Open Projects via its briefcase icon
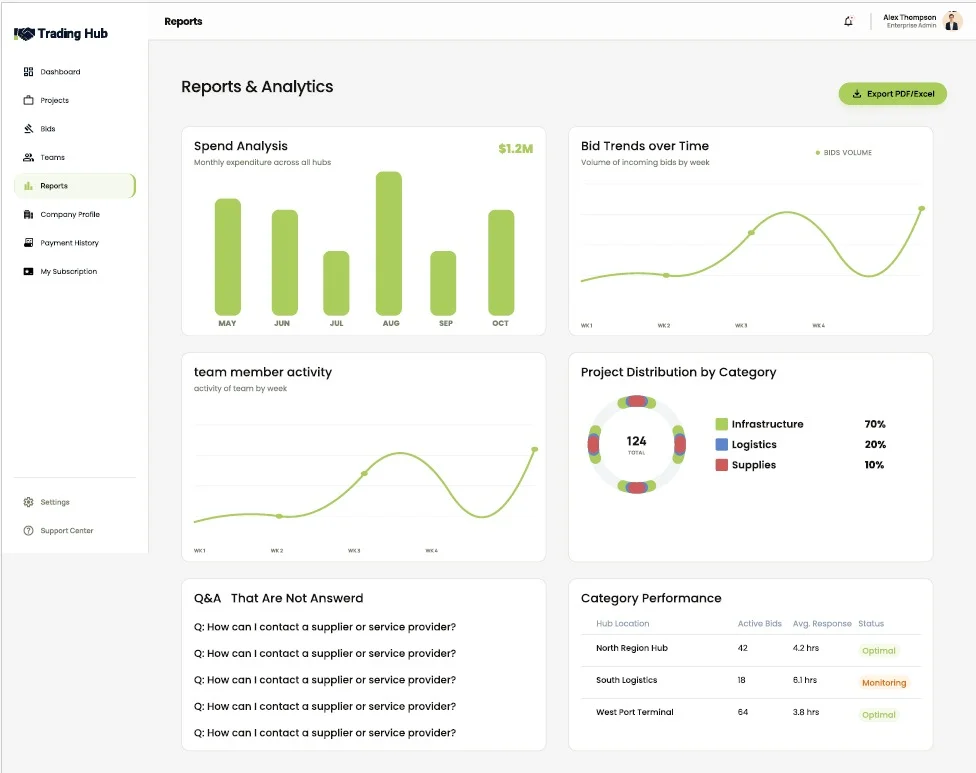Viewport: 976px width, 773px height. [x=28, y=100]
